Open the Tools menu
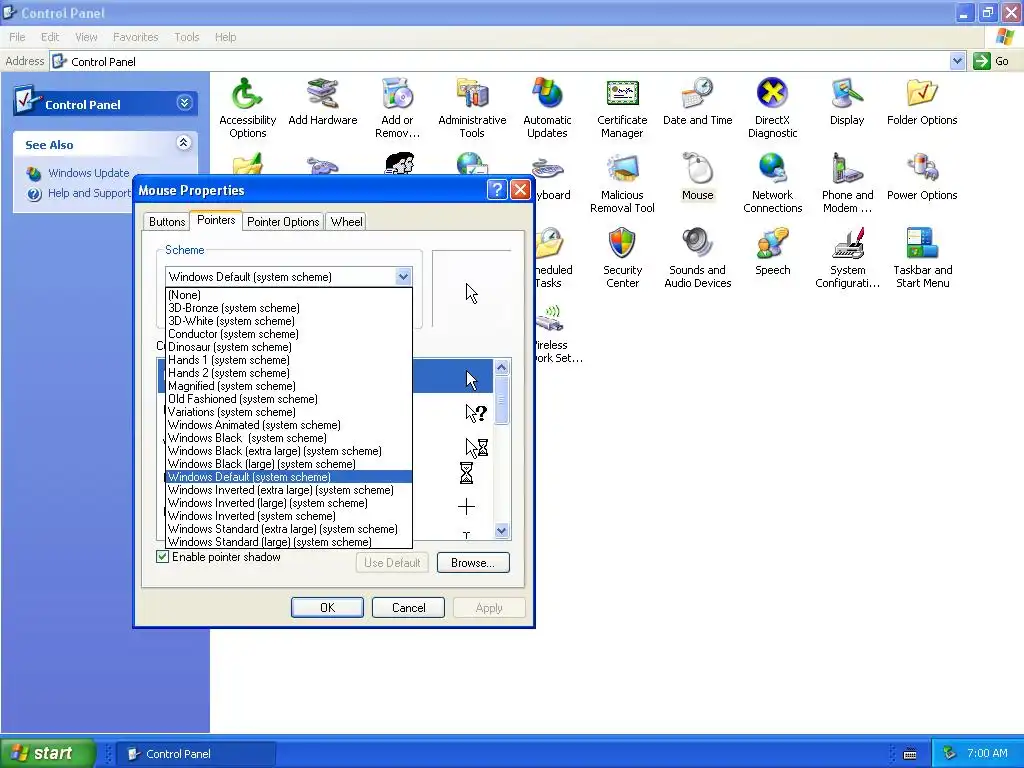Screen dimensions: 1024x768 [x=187, y=37]
